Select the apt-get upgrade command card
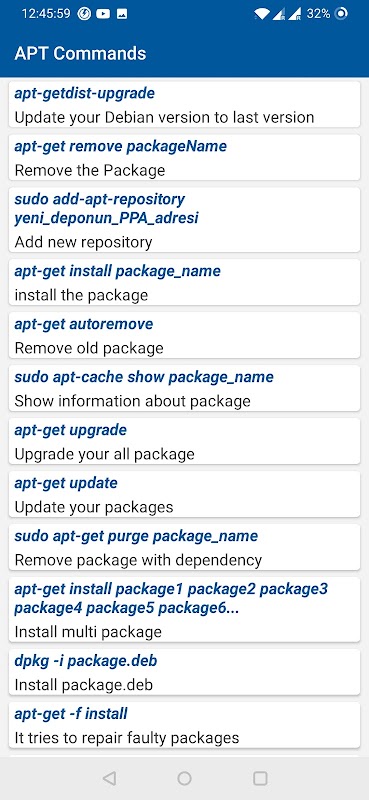The width and height of the screenshot is (369, 800). 184,441
